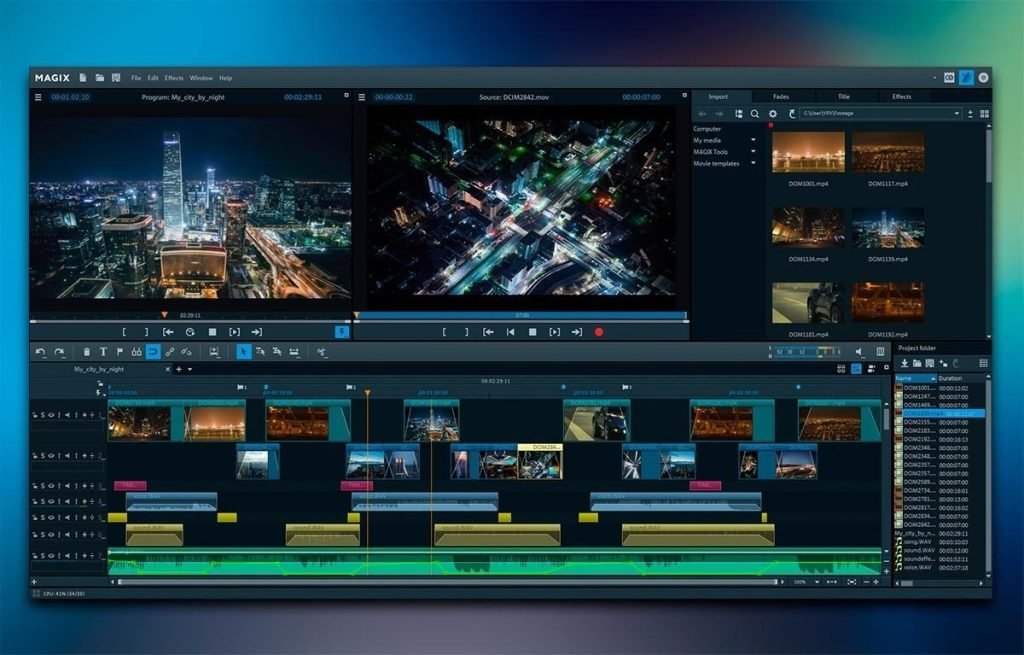Image resolution: width=1024 pixels, height=655 pixels.
Task: Select the mouse pointer mode tool
Action: tap(243, 352)
